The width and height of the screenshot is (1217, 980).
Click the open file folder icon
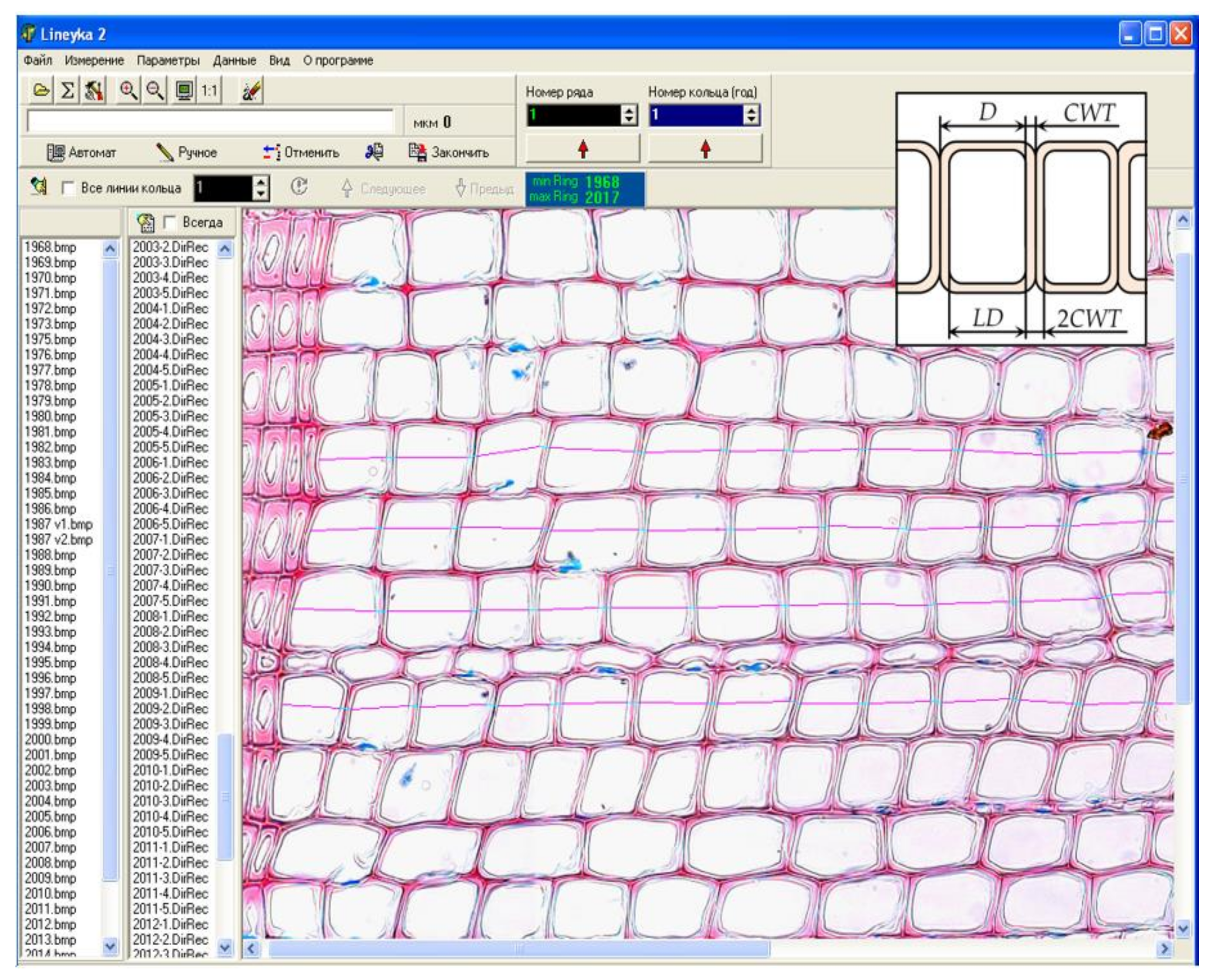coord(40,90)
